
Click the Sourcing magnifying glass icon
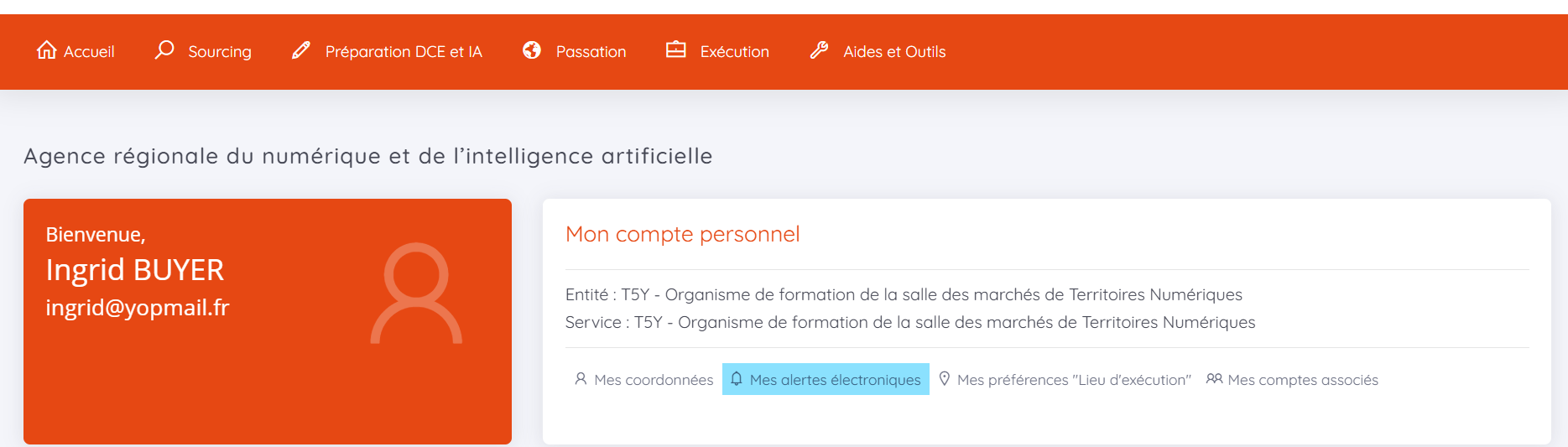164,50
